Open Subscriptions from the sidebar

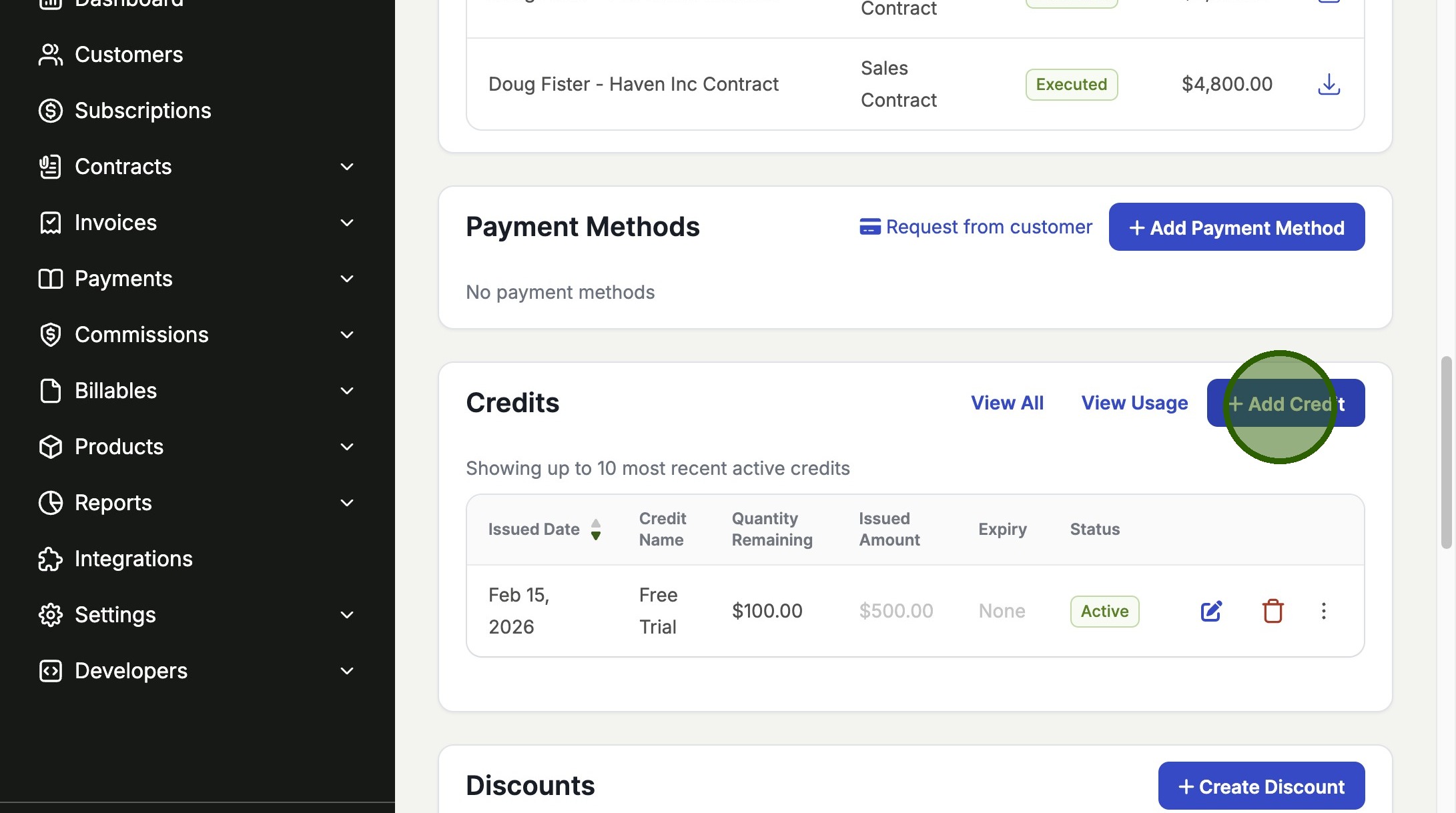[142, 111]
